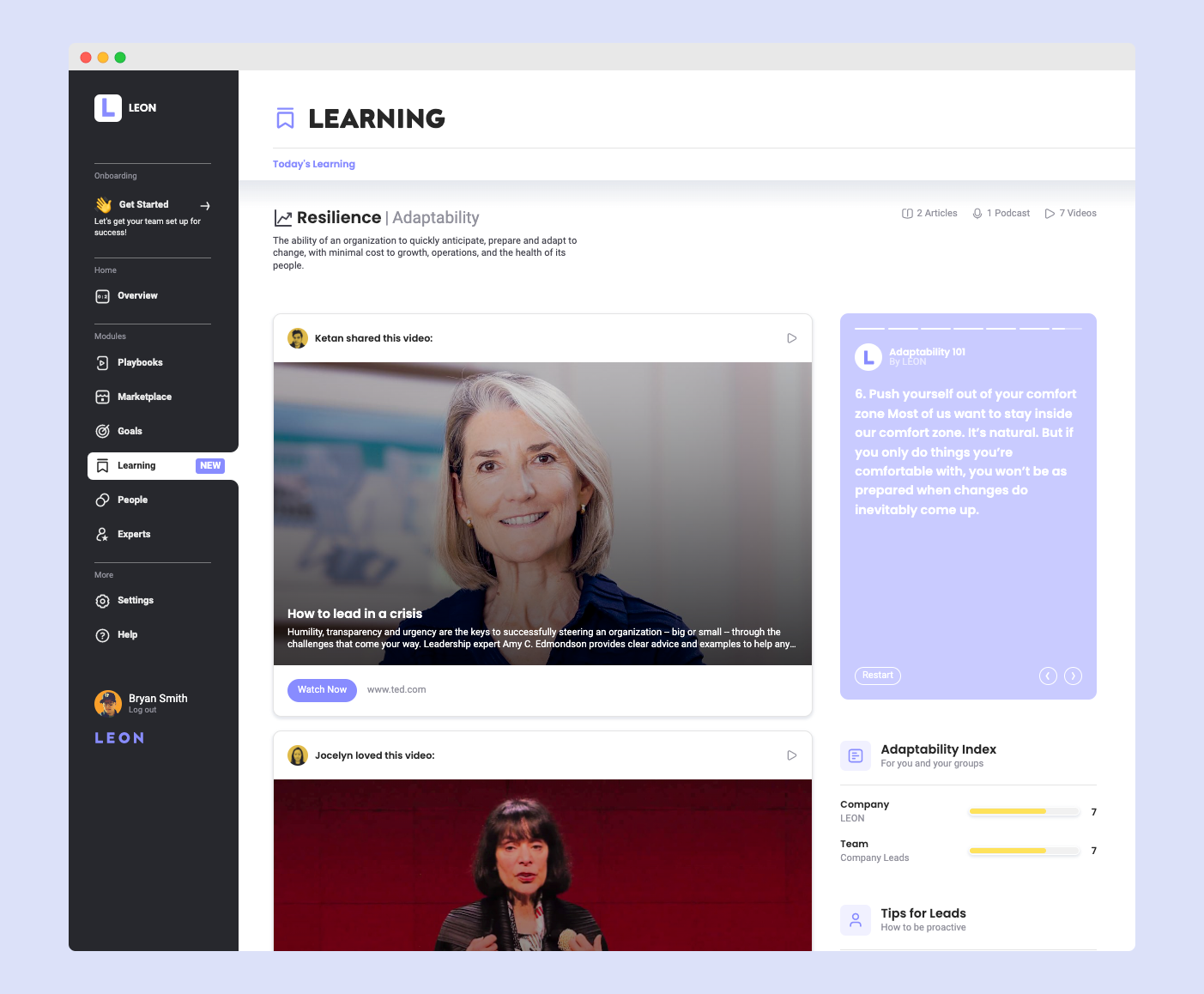
Task: Open the How to lead in a crisis thumbnail
Action: tap(542, 513)
